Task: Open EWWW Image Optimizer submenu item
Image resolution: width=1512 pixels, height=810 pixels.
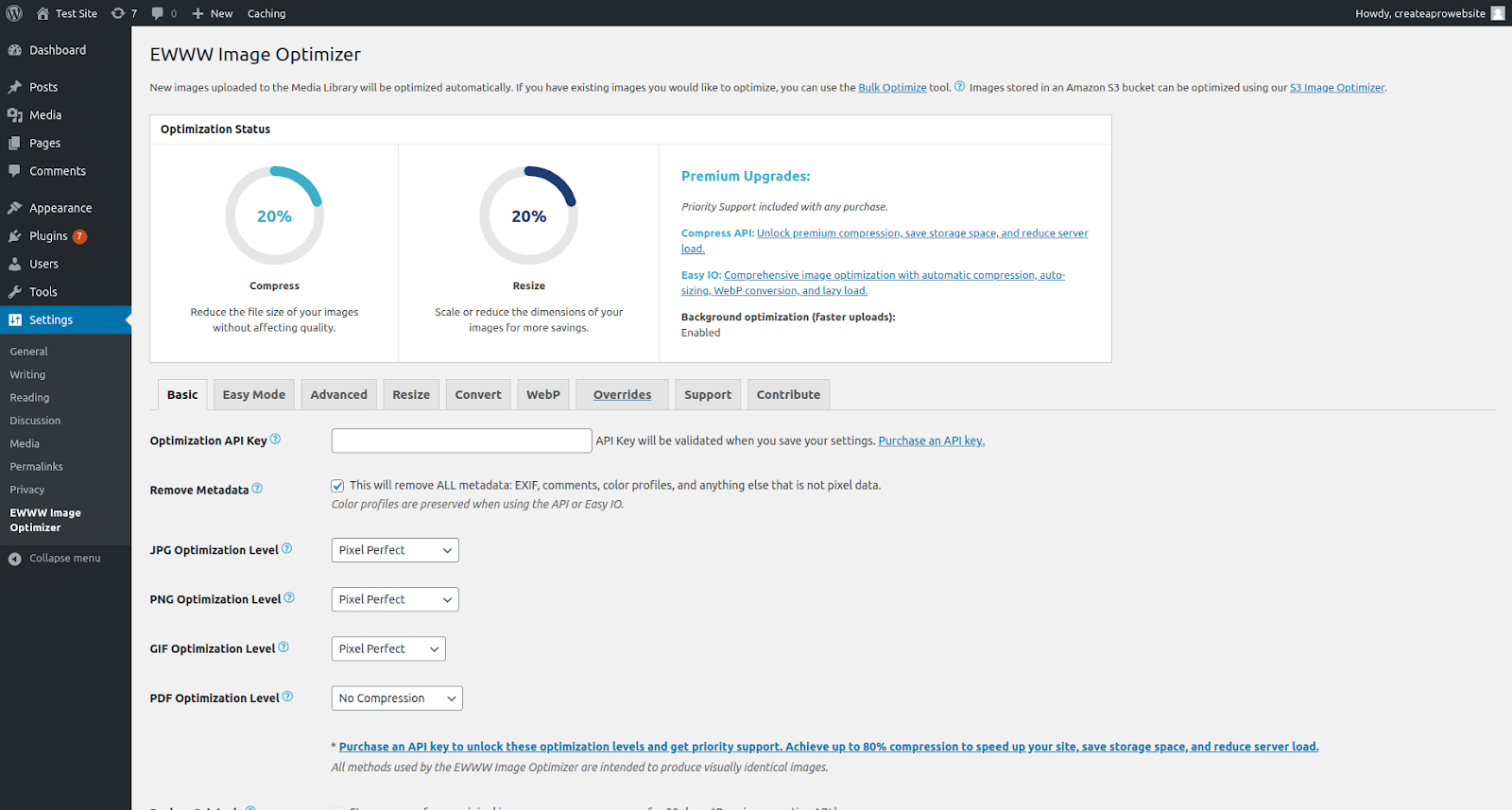Action: click(45, 521)
